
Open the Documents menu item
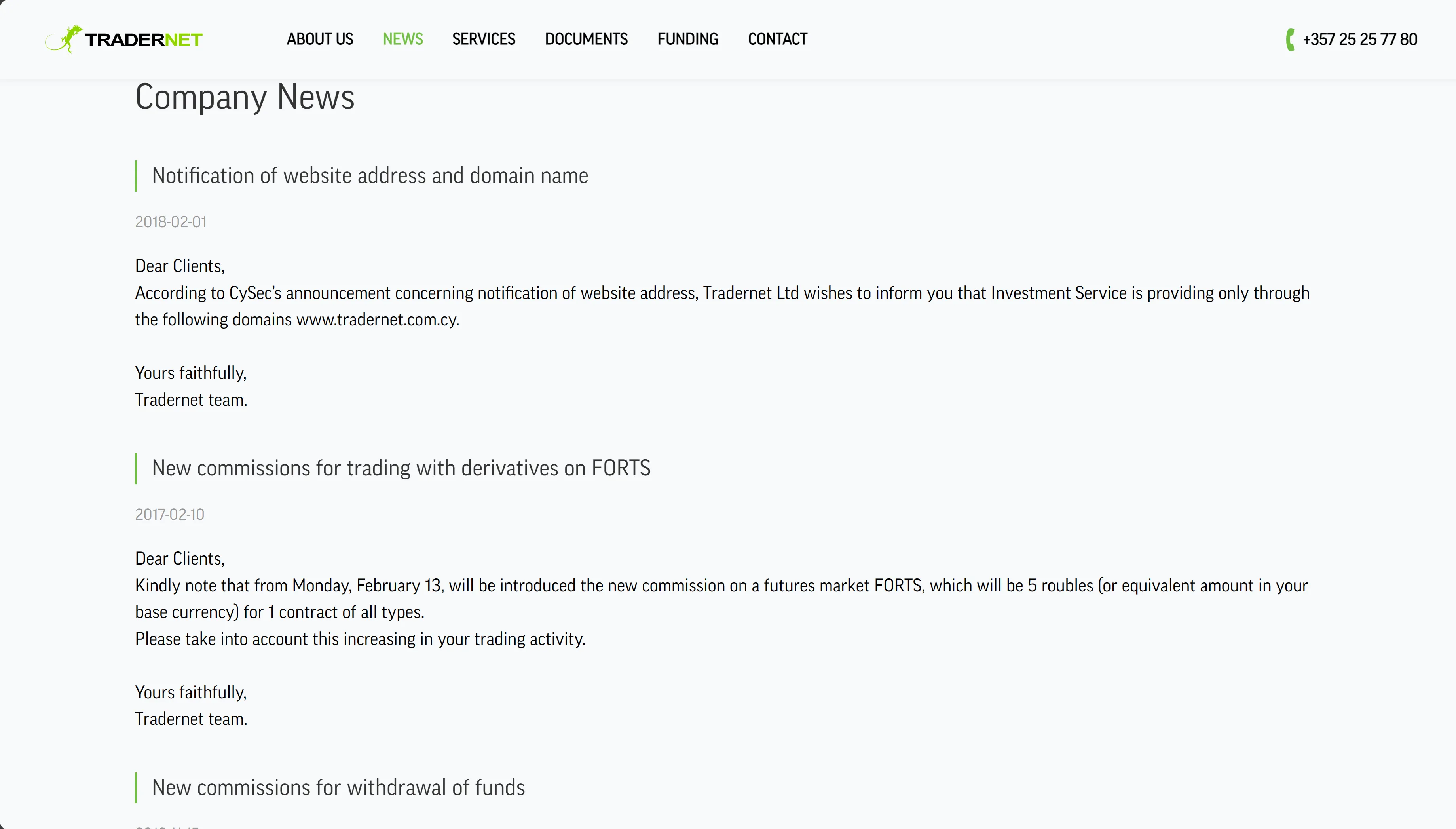(x=586, y=39)
